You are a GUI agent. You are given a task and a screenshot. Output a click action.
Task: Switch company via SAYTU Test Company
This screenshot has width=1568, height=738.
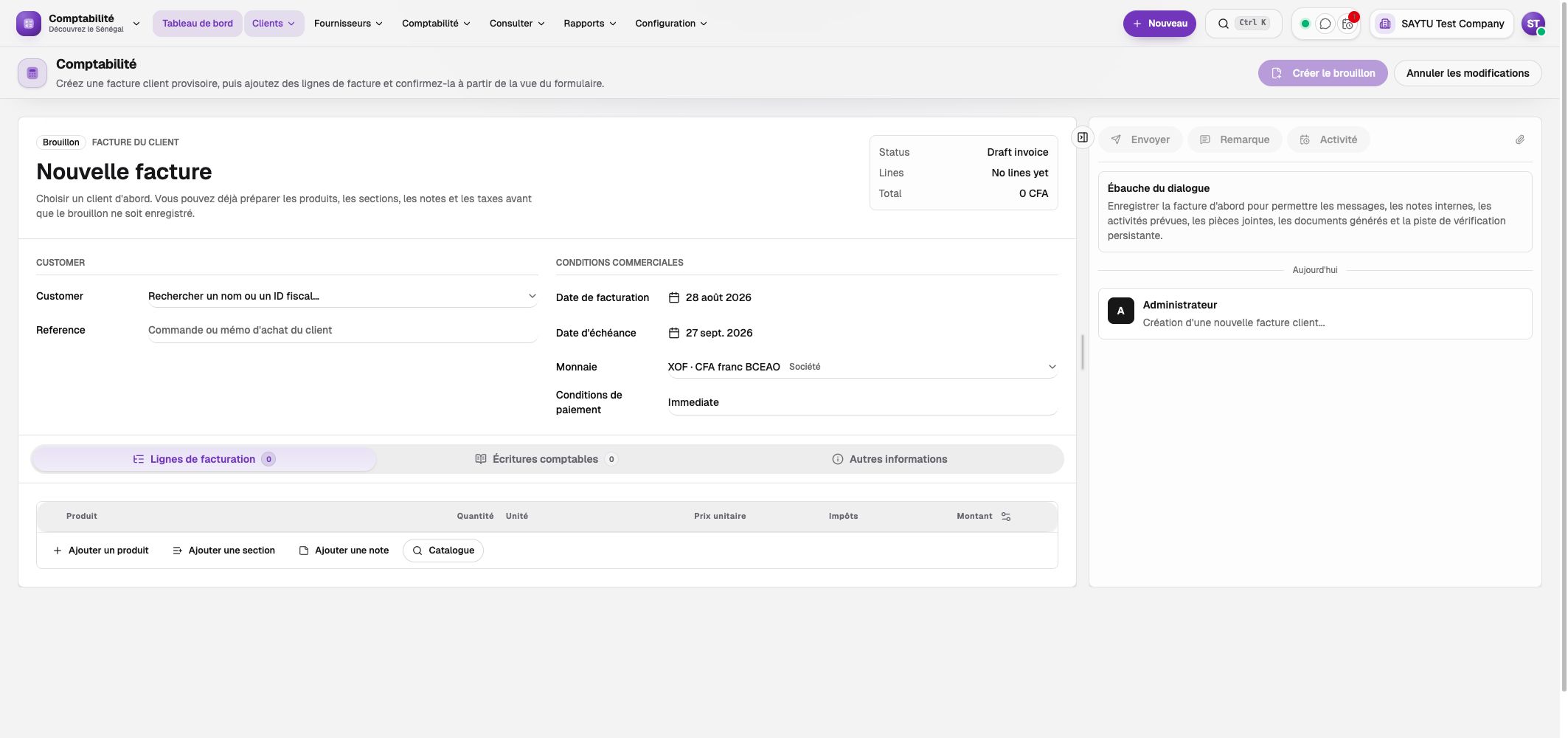1442,24
